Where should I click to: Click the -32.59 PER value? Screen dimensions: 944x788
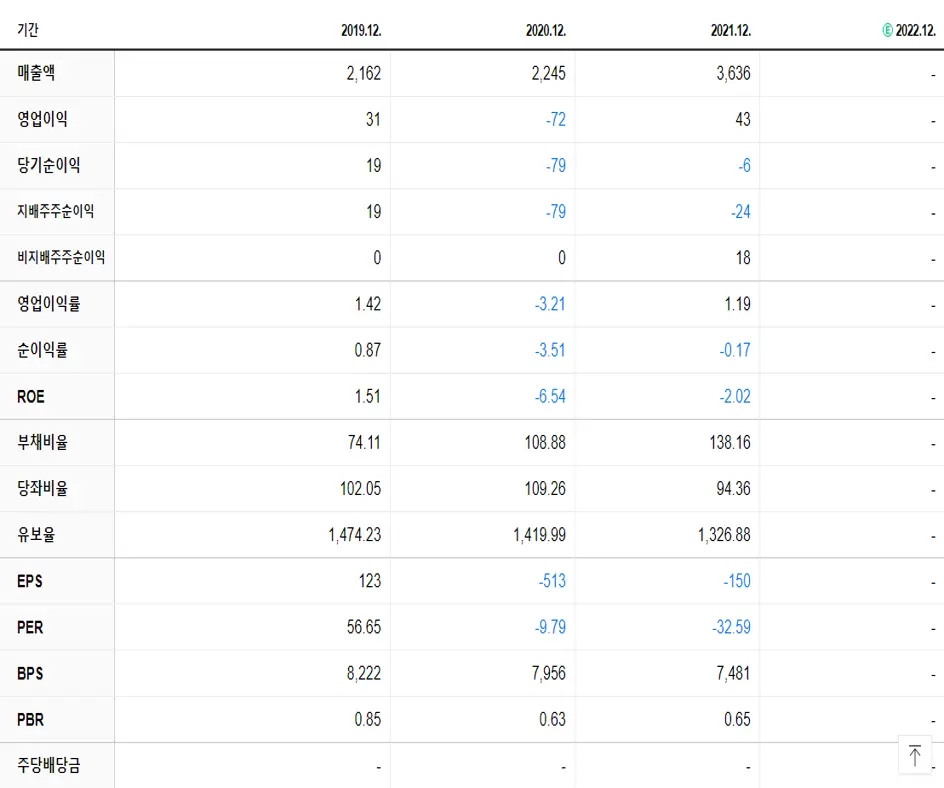click(731, 627)
